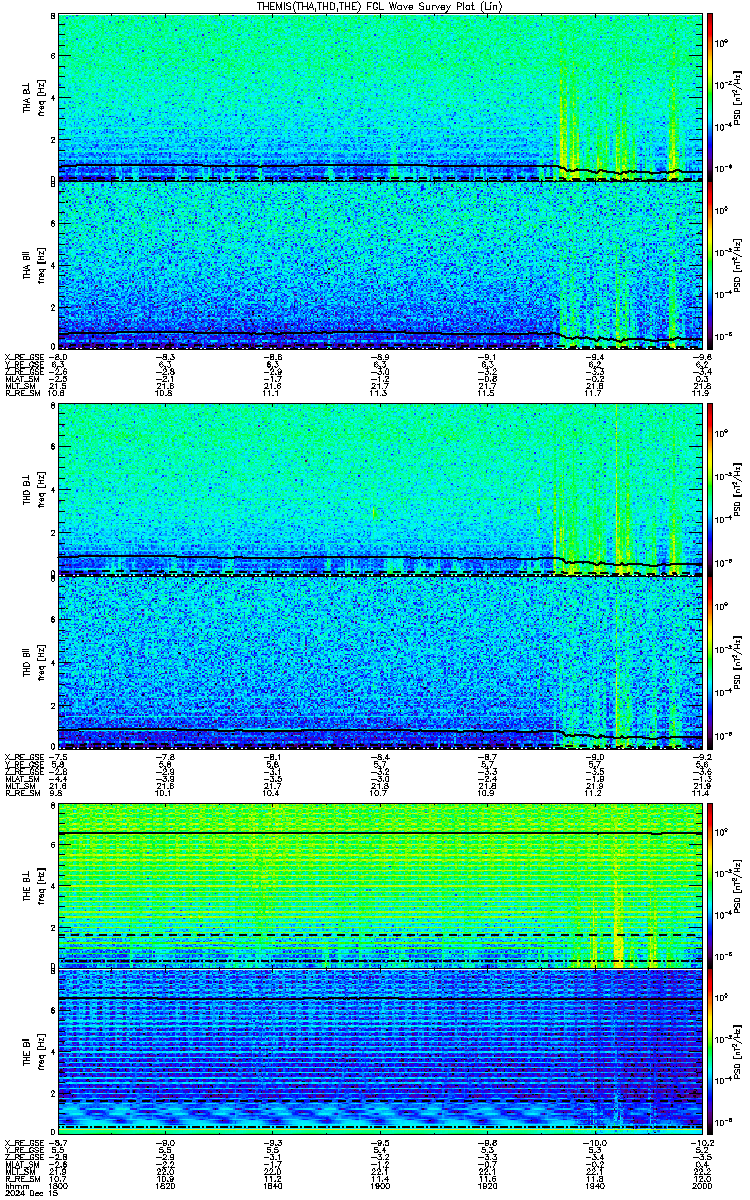Click the THE B∥ freq [Hz] axis label
Viewport: 750px width, 1200px height.
(x=39, y=1054)
